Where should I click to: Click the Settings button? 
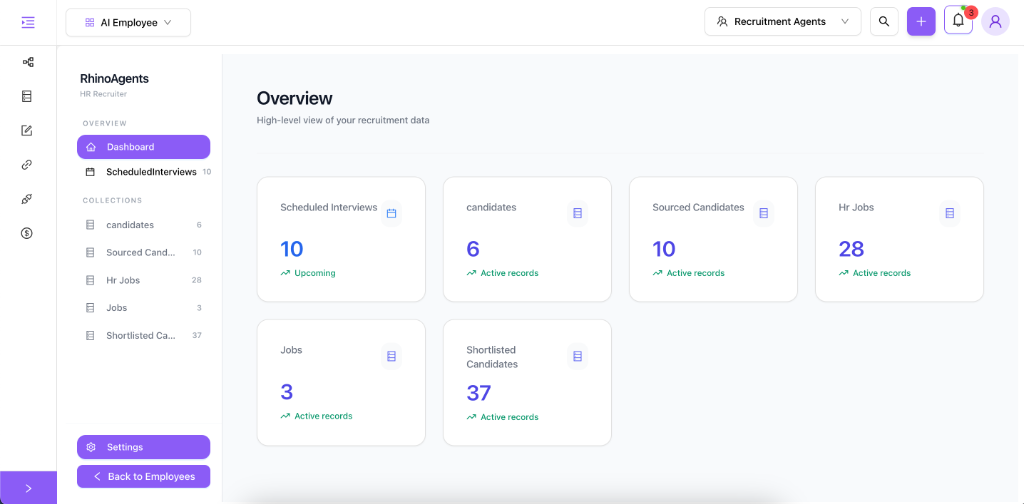point(144,447)
